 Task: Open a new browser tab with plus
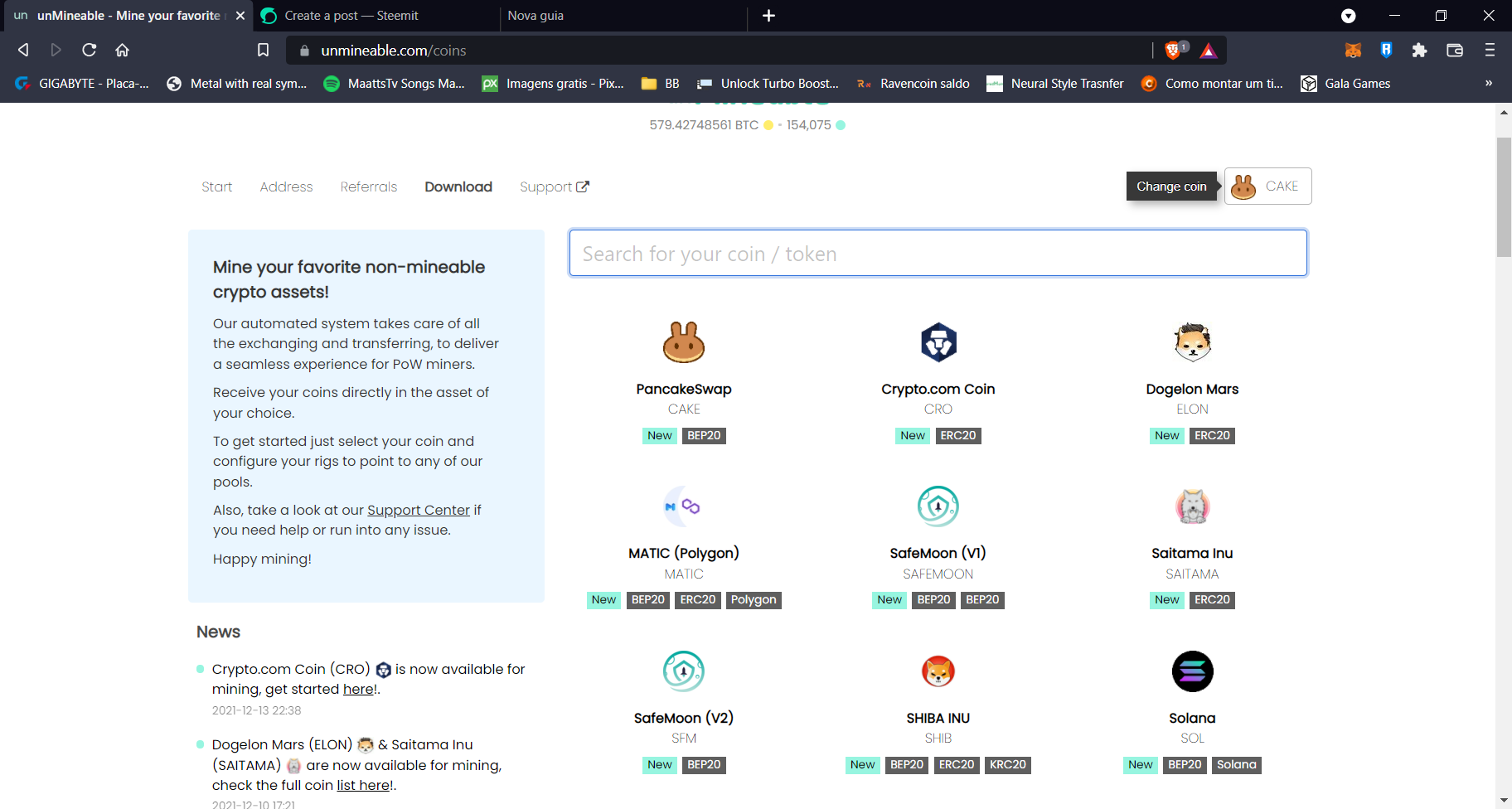tap(768, 16)
